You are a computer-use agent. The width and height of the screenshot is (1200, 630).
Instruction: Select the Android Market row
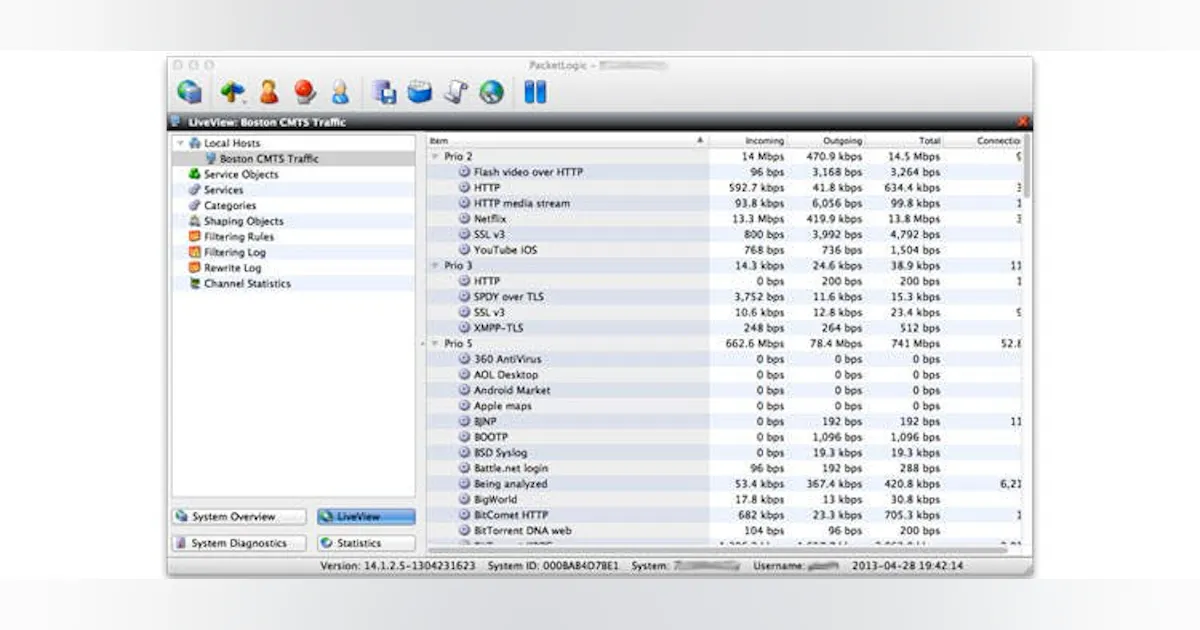[x=725, y=390]
